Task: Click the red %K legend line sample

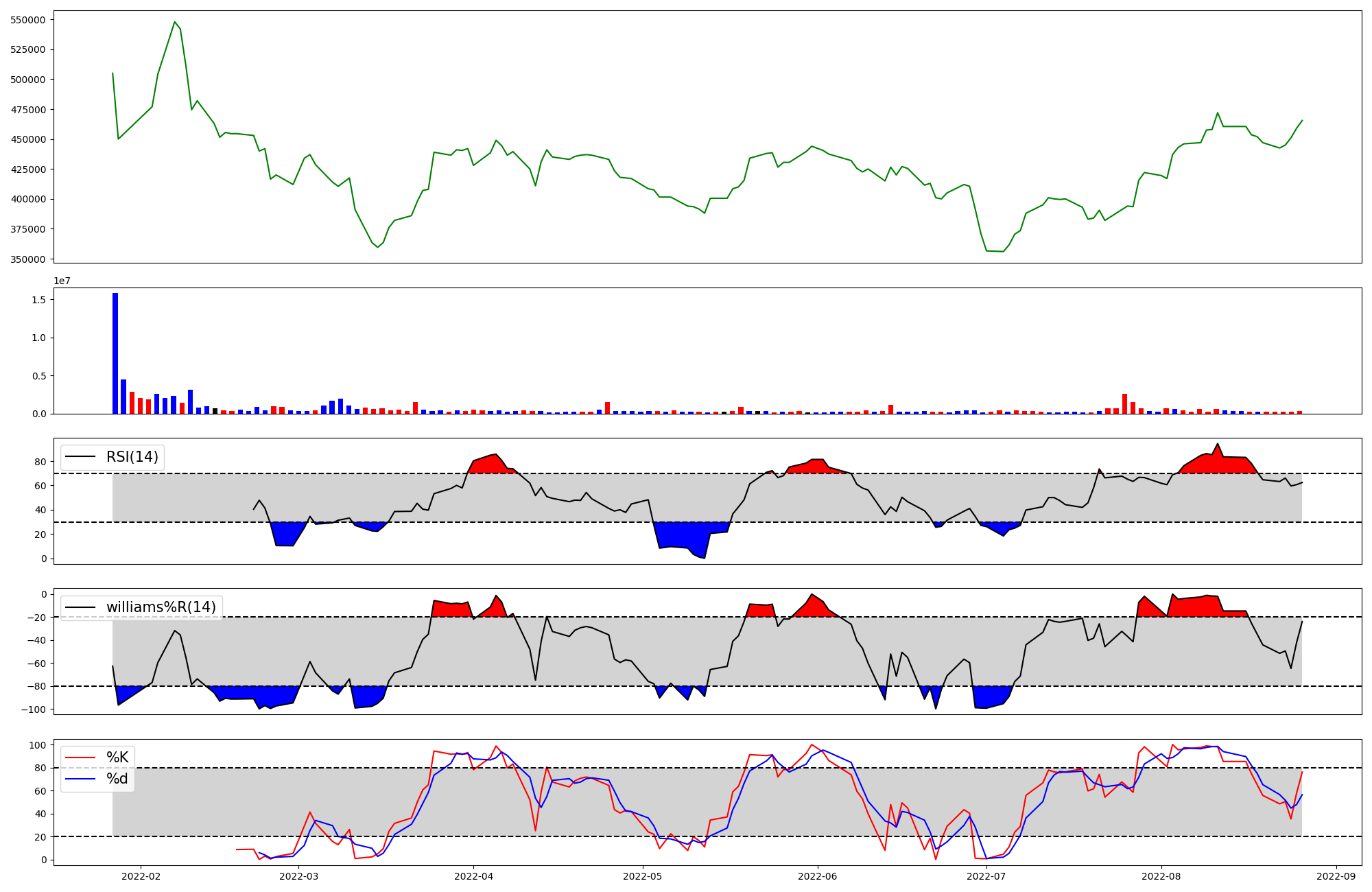Action: click(82, 758)
